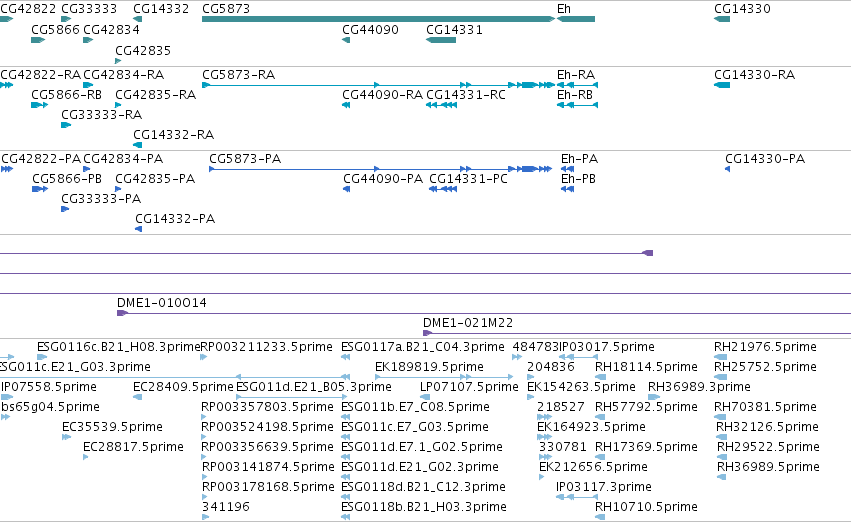Open transcript CG14331-RC label
This screenshot has height=522, width=851.
point(466,94)
